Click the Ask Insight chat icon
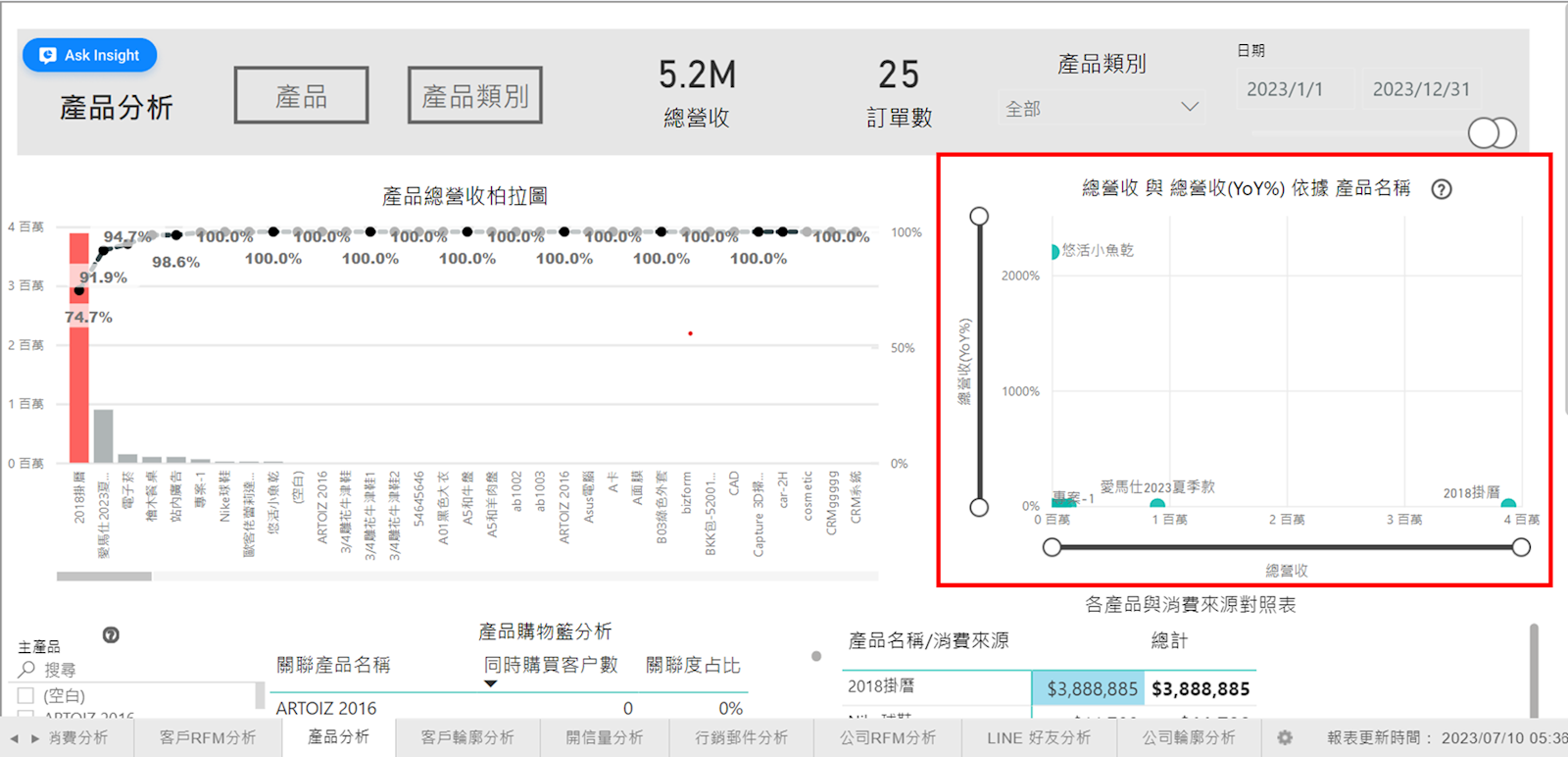Screen dimensions: 1568x757 (x=48, y=56)
